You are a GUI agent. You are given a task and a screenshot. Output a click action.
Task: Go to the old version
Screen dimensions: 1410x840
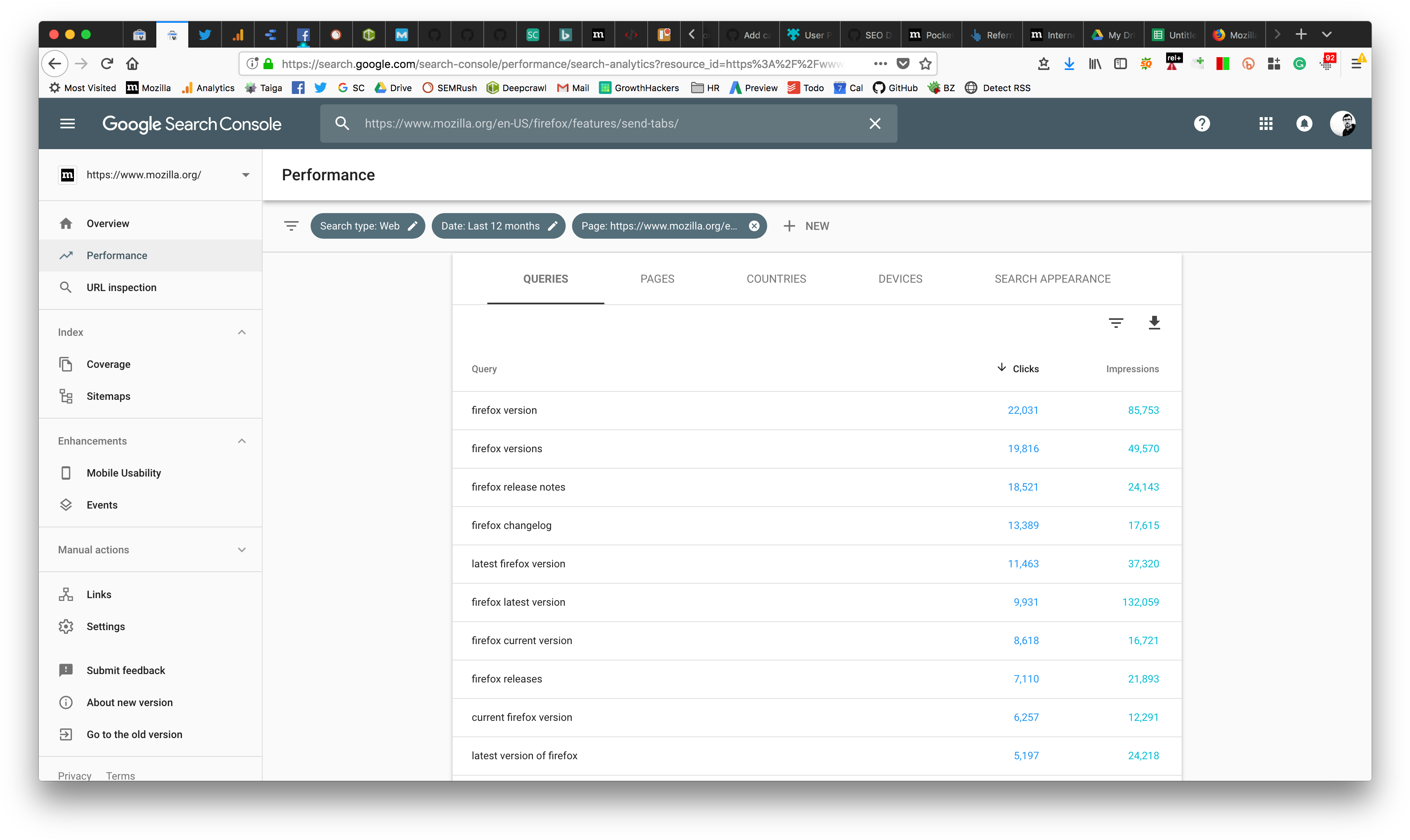pos(134,734)
